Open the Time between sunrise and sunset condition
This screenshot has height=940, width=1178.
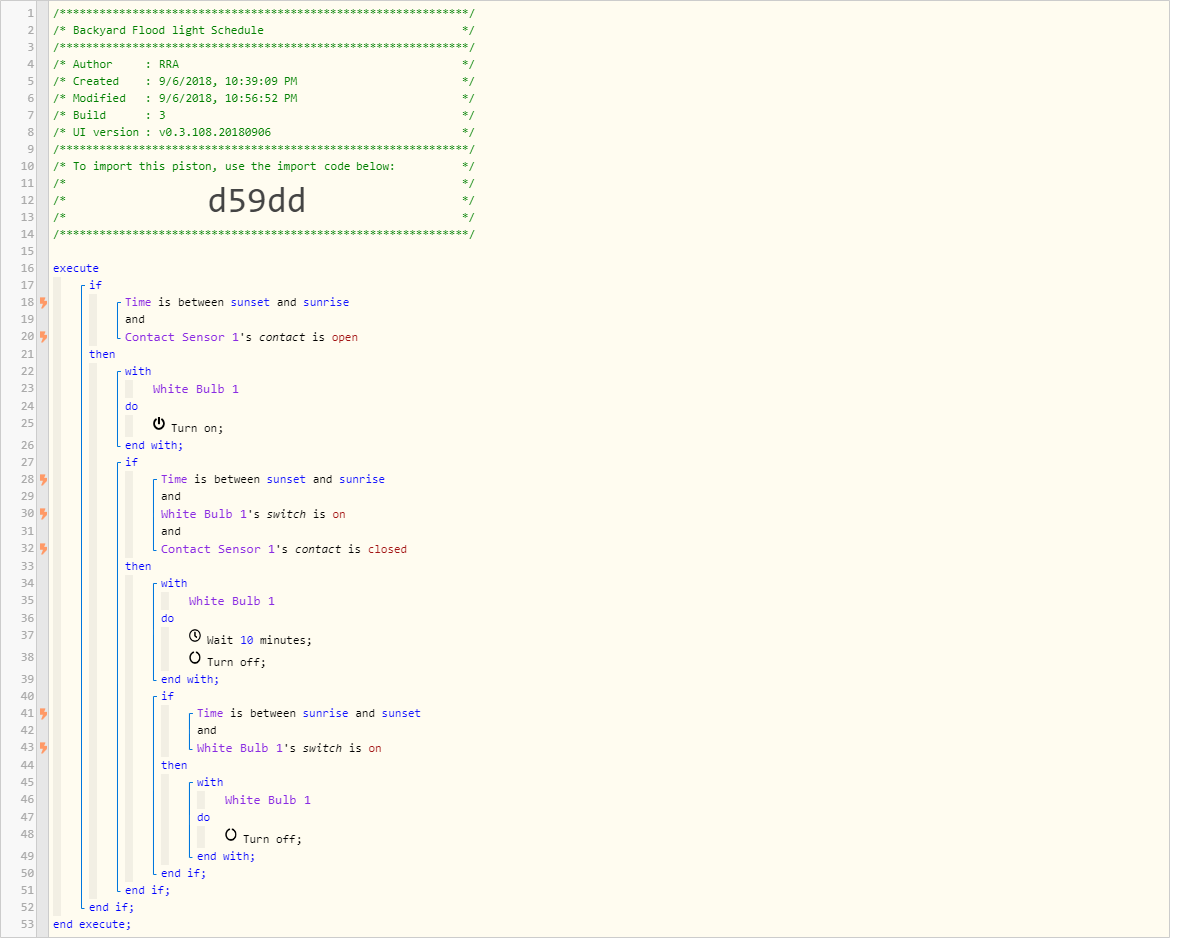point(310,715)
